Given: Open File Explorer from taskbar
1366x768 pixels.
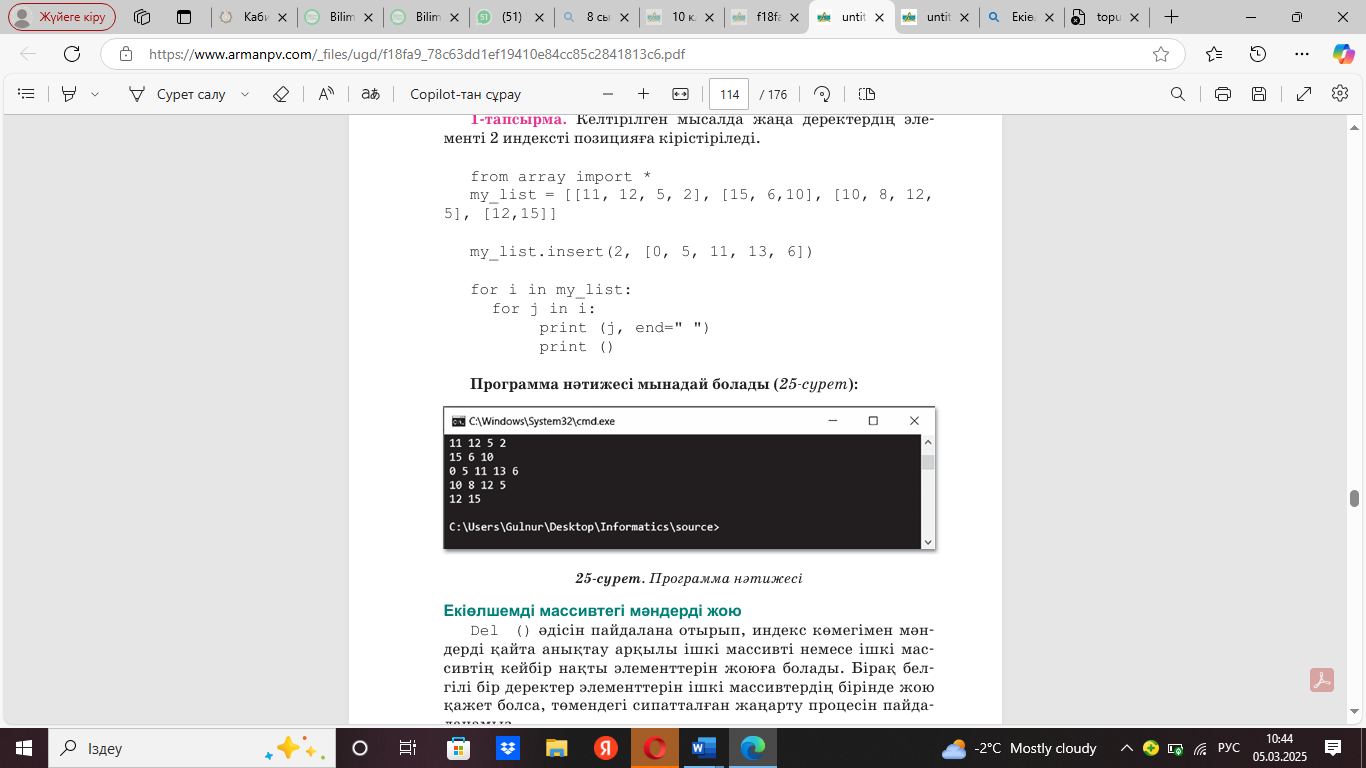Looking at the screenshot, I should click(556, 748).
